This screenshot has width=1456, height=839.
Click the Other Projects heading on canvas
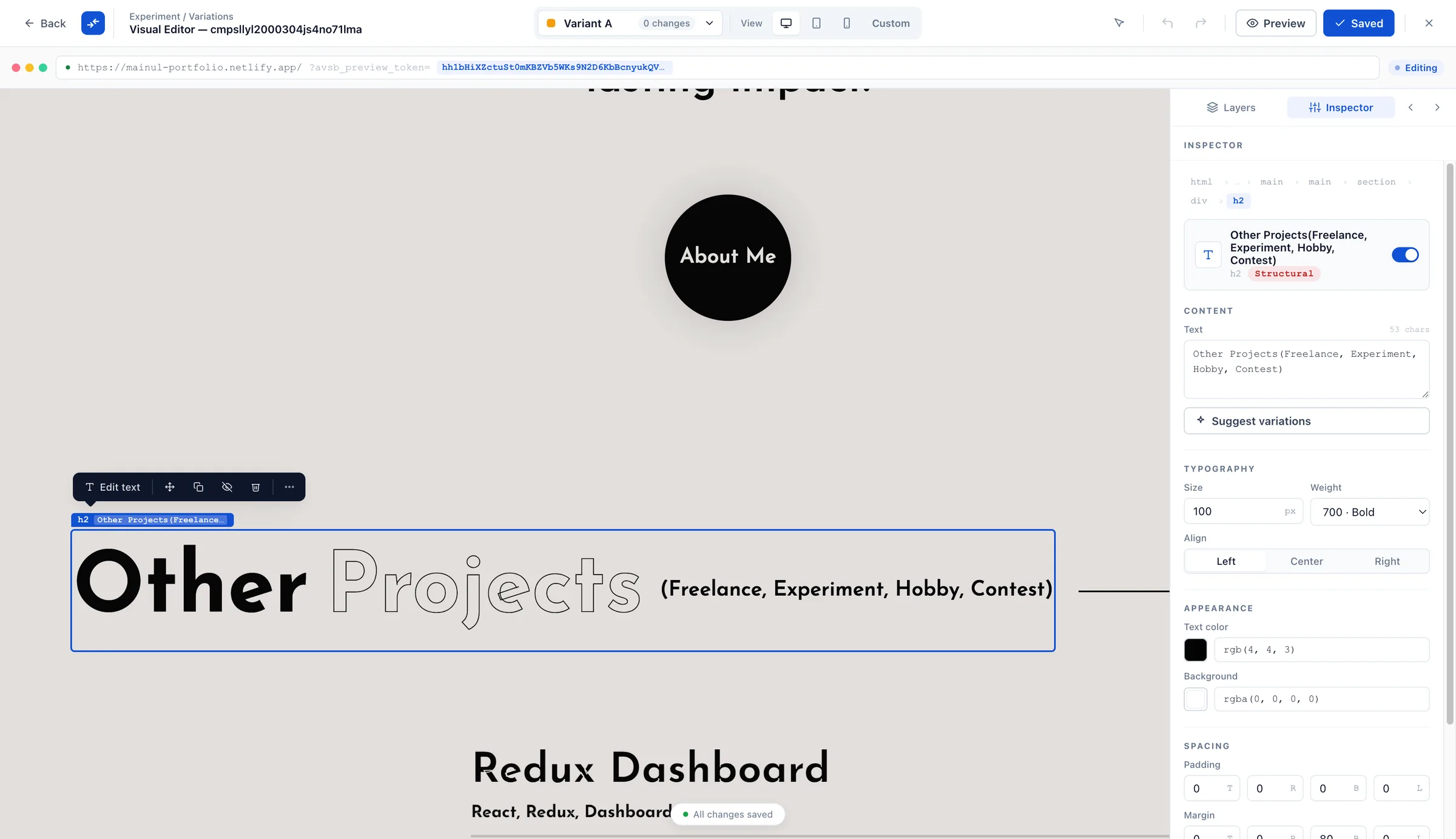(x=562, y=590)
